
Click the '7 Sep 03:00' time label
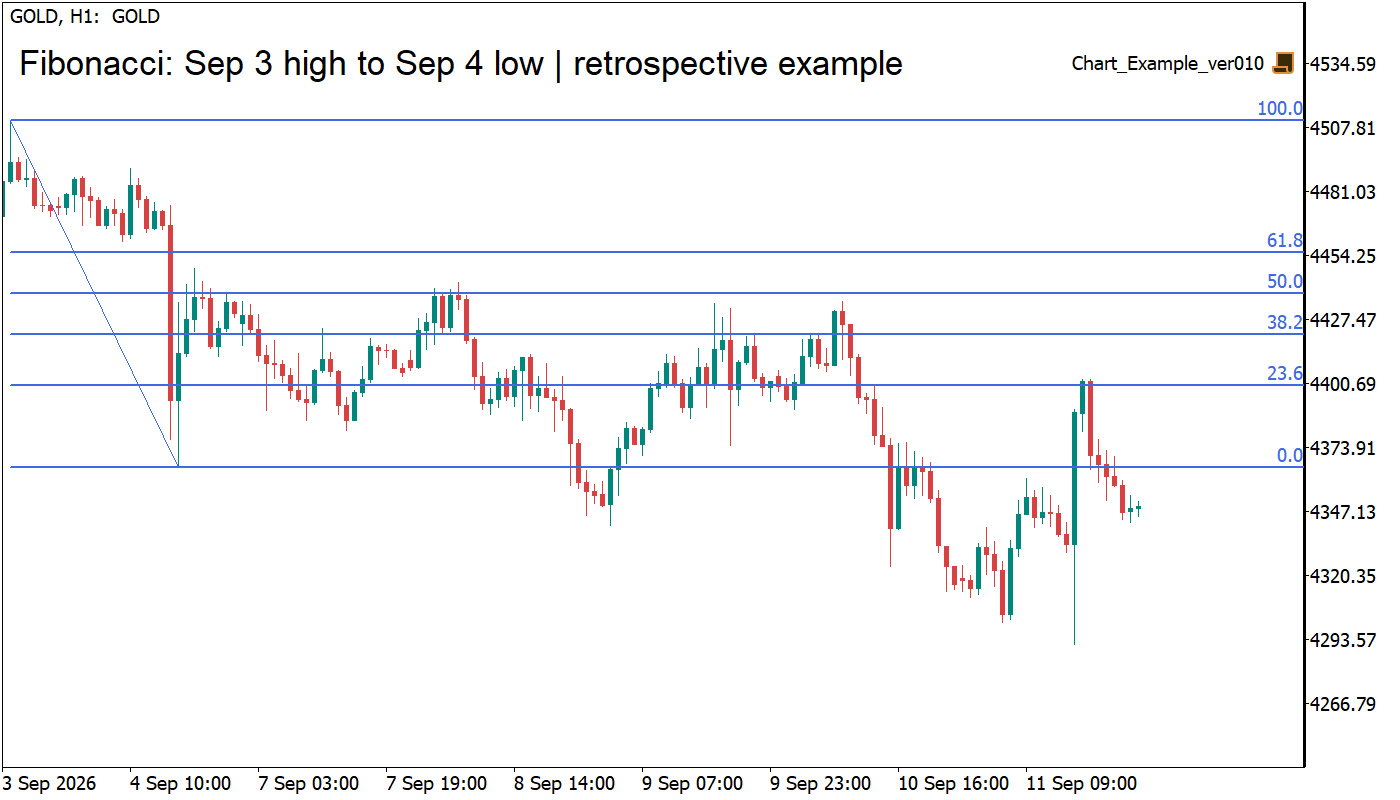click(308, 783)
